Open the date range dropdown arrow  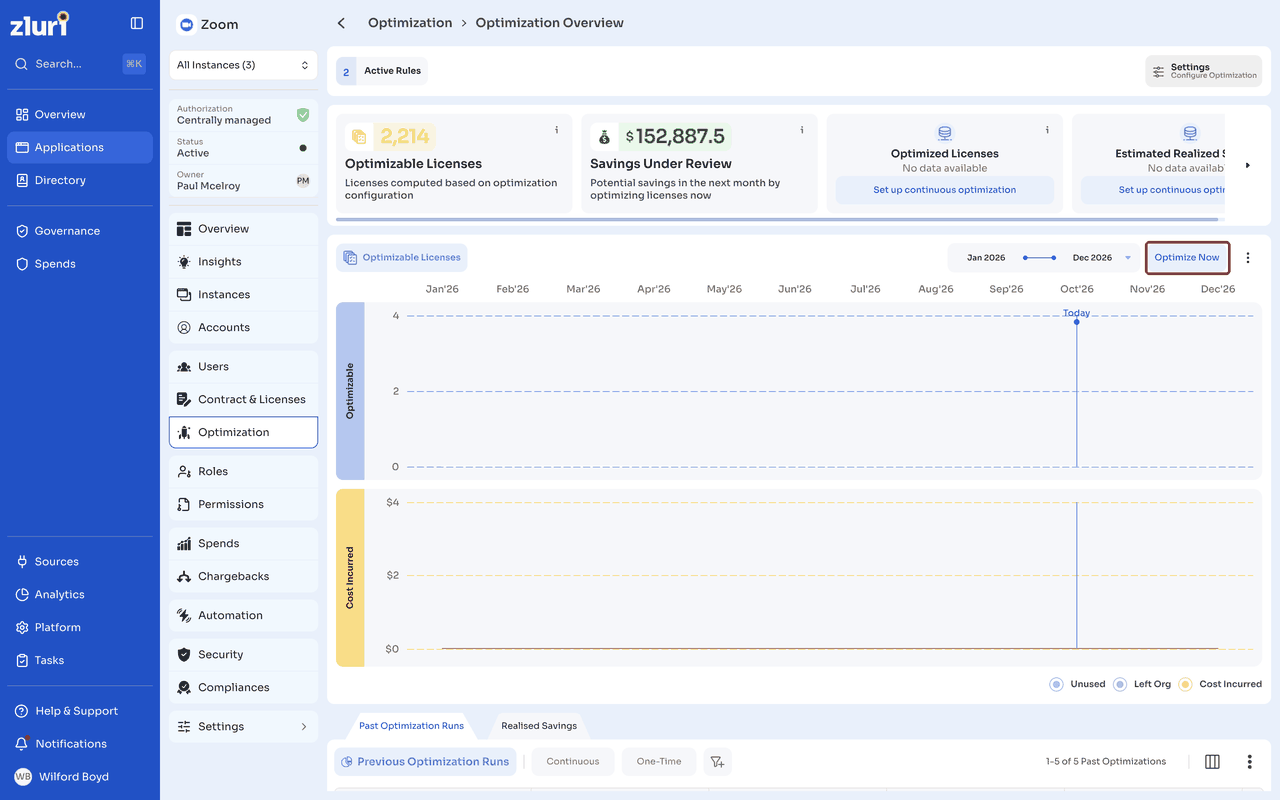[1128, 258]
